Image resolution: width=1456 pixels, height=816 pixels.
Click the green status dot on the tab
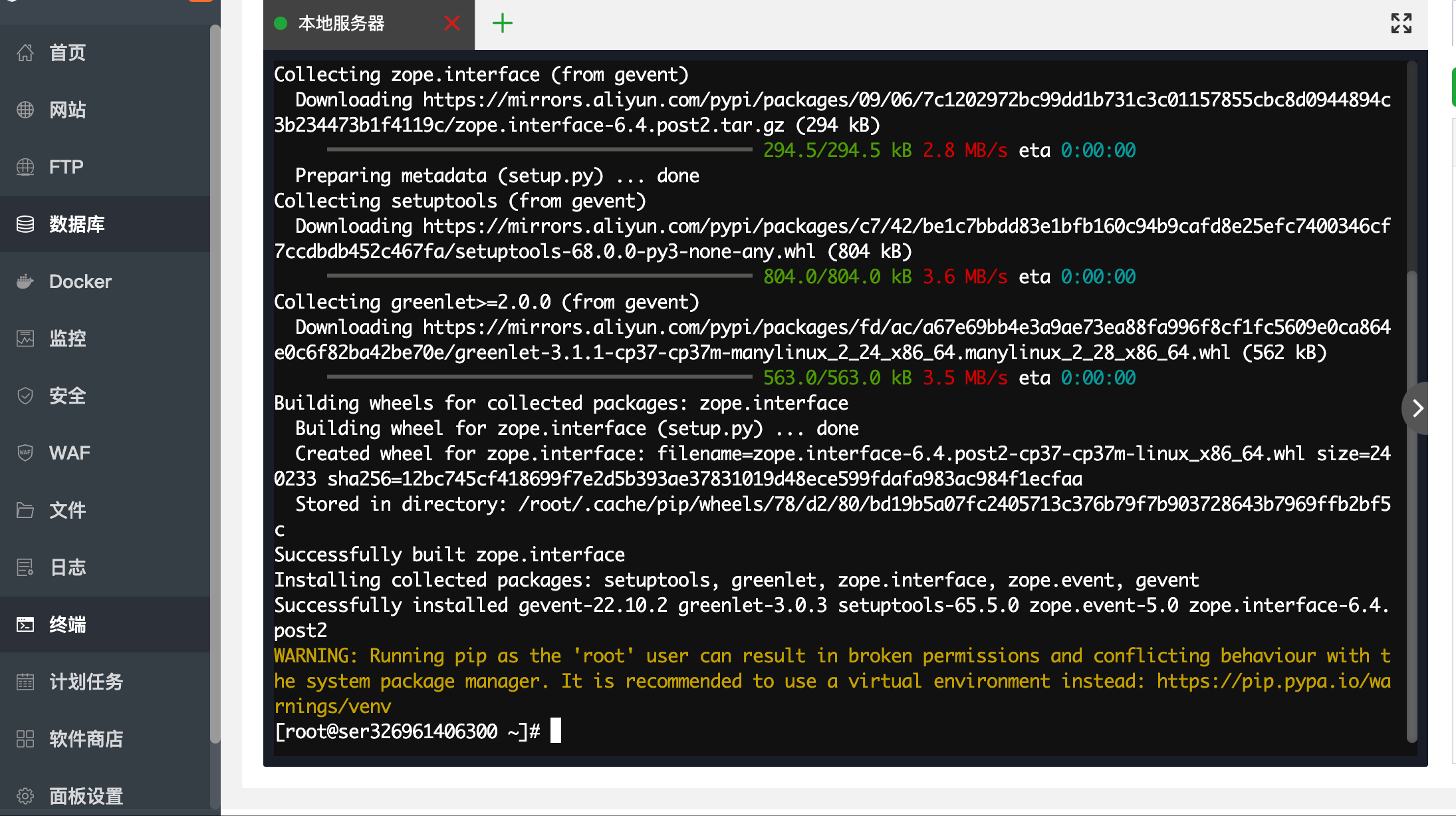coord(281,23)
